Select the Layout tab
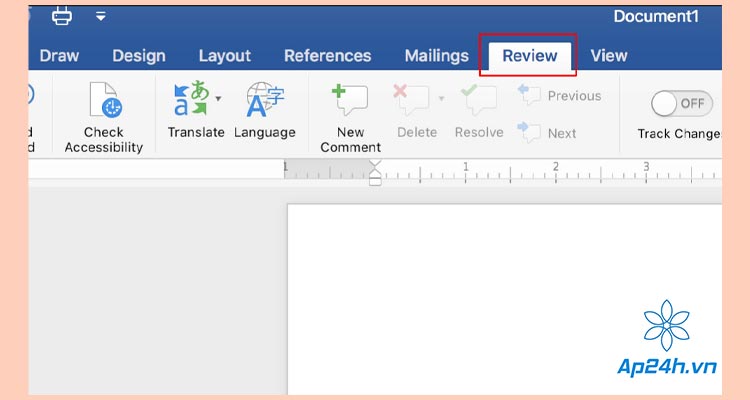750x400 pixels. (x=225, y=56)
